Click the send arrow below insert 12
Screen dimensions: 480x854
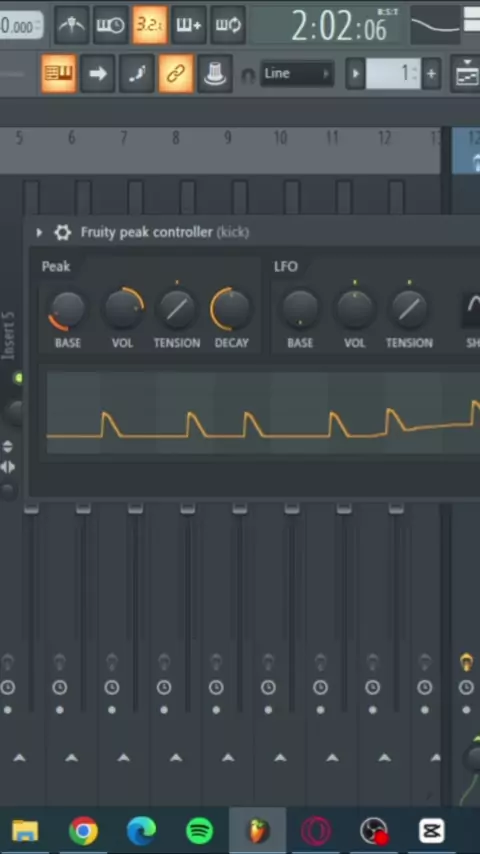click(385, 758)
